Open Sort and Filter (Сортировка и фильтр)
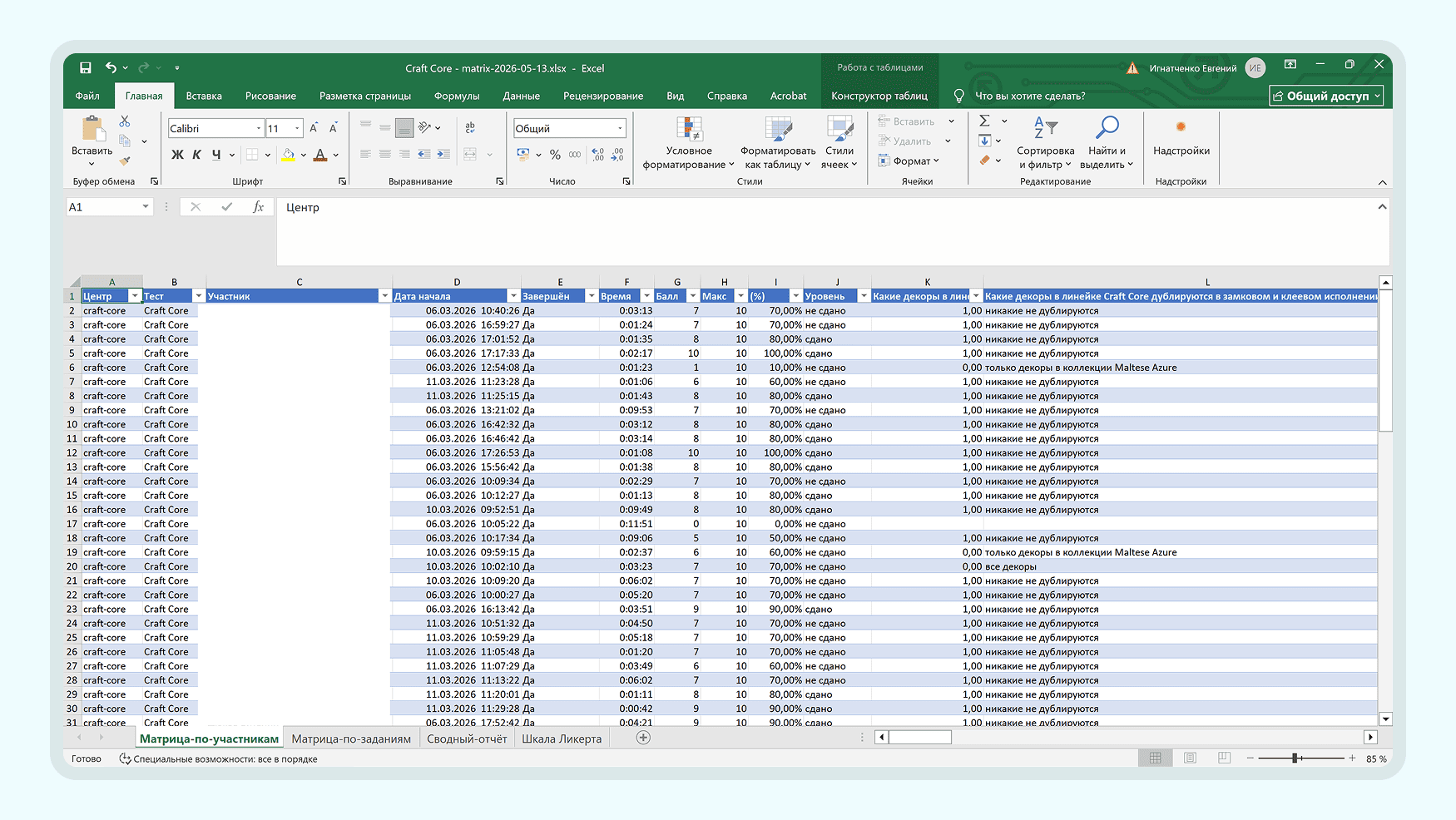Image resolution: width=1456 pixels, height=820 pixels. (1045, 142)
